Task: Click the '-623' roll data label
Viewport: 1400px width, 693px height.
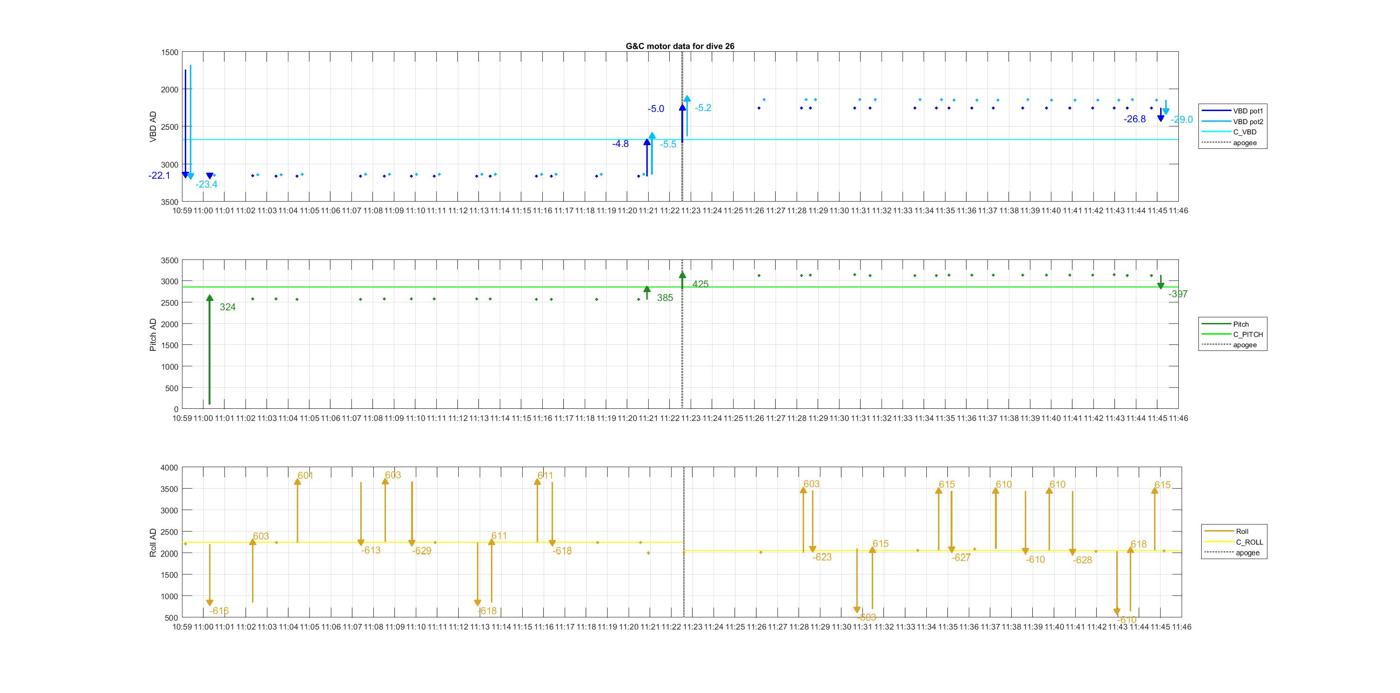Action: tap(822, 557)
